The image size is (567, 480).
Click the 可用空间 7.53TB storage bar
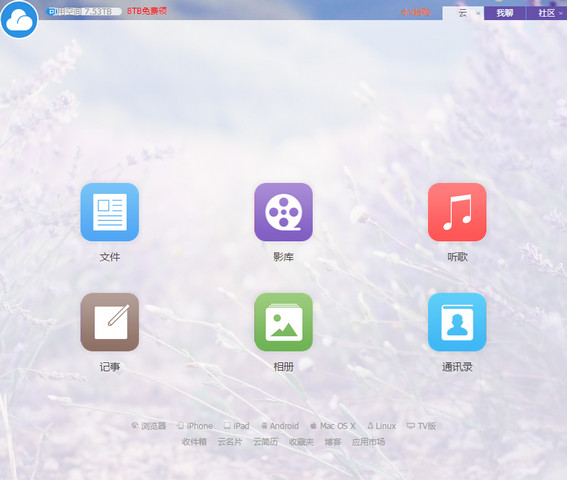[x=84, y=12]
